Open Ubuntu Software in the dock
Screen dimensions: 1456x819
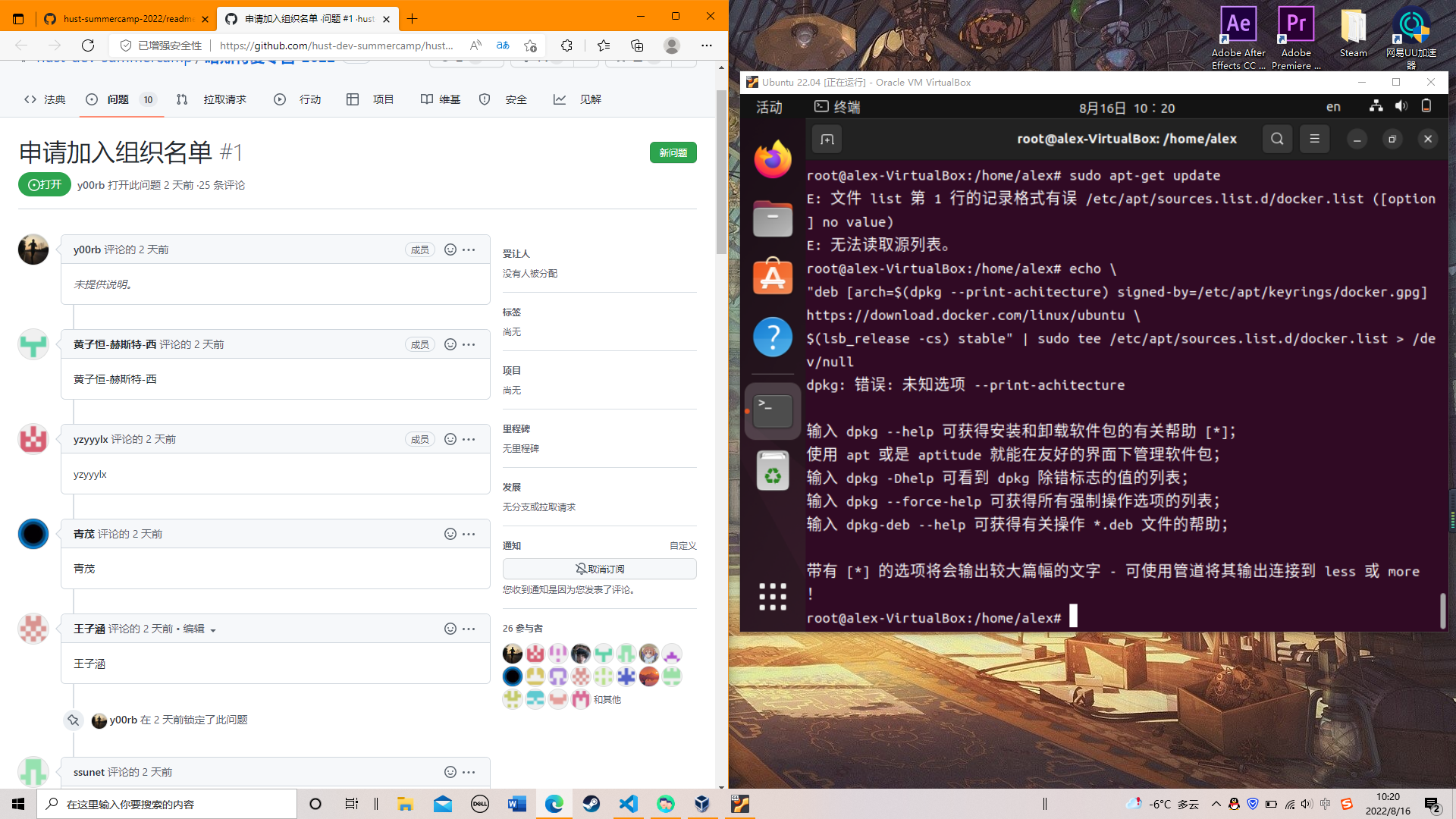coord(773,277)
